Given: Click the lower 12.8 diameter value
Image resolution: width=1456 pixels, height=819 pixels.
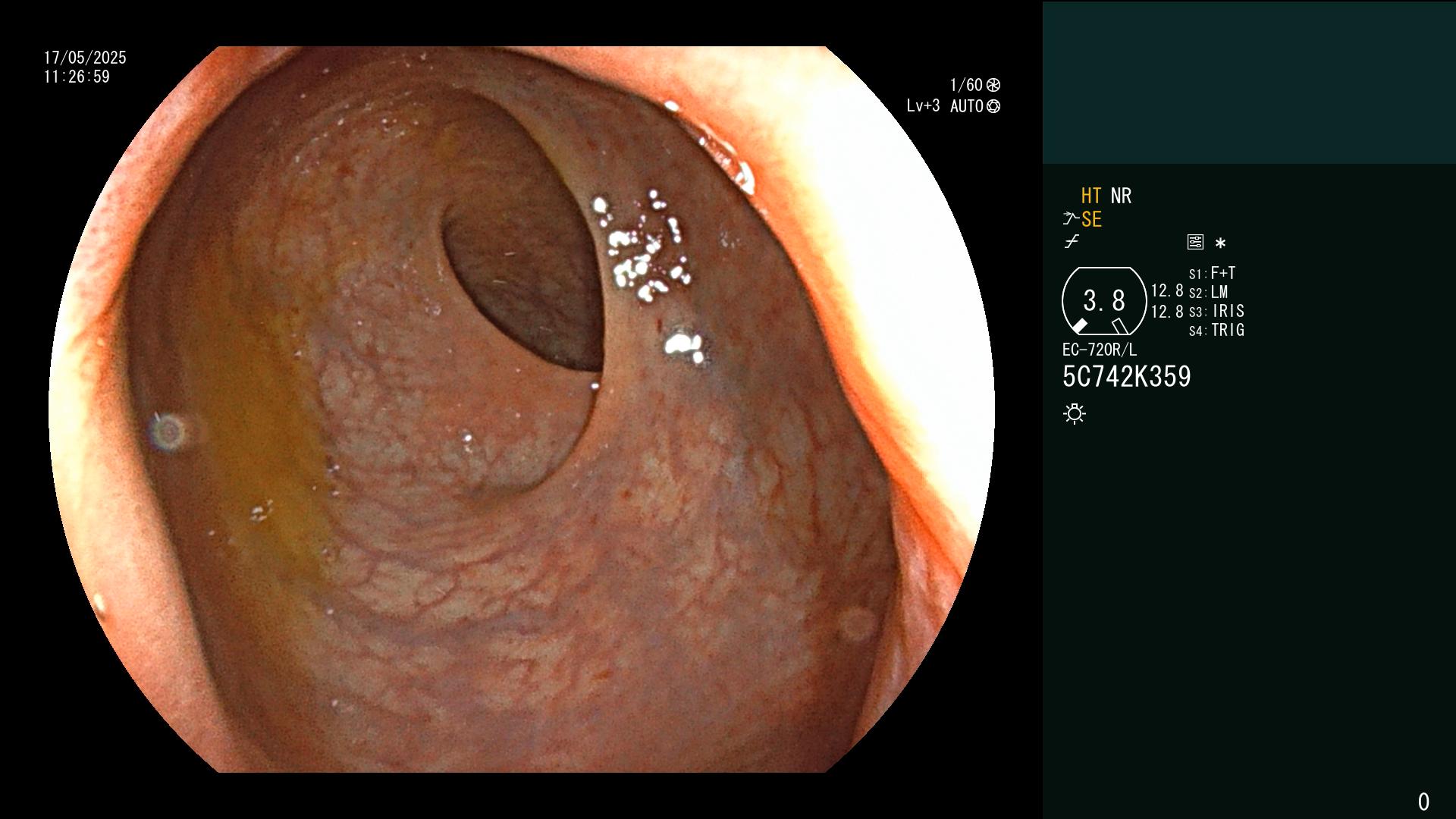Looking at the screenshot, I should pos(1167,312).
